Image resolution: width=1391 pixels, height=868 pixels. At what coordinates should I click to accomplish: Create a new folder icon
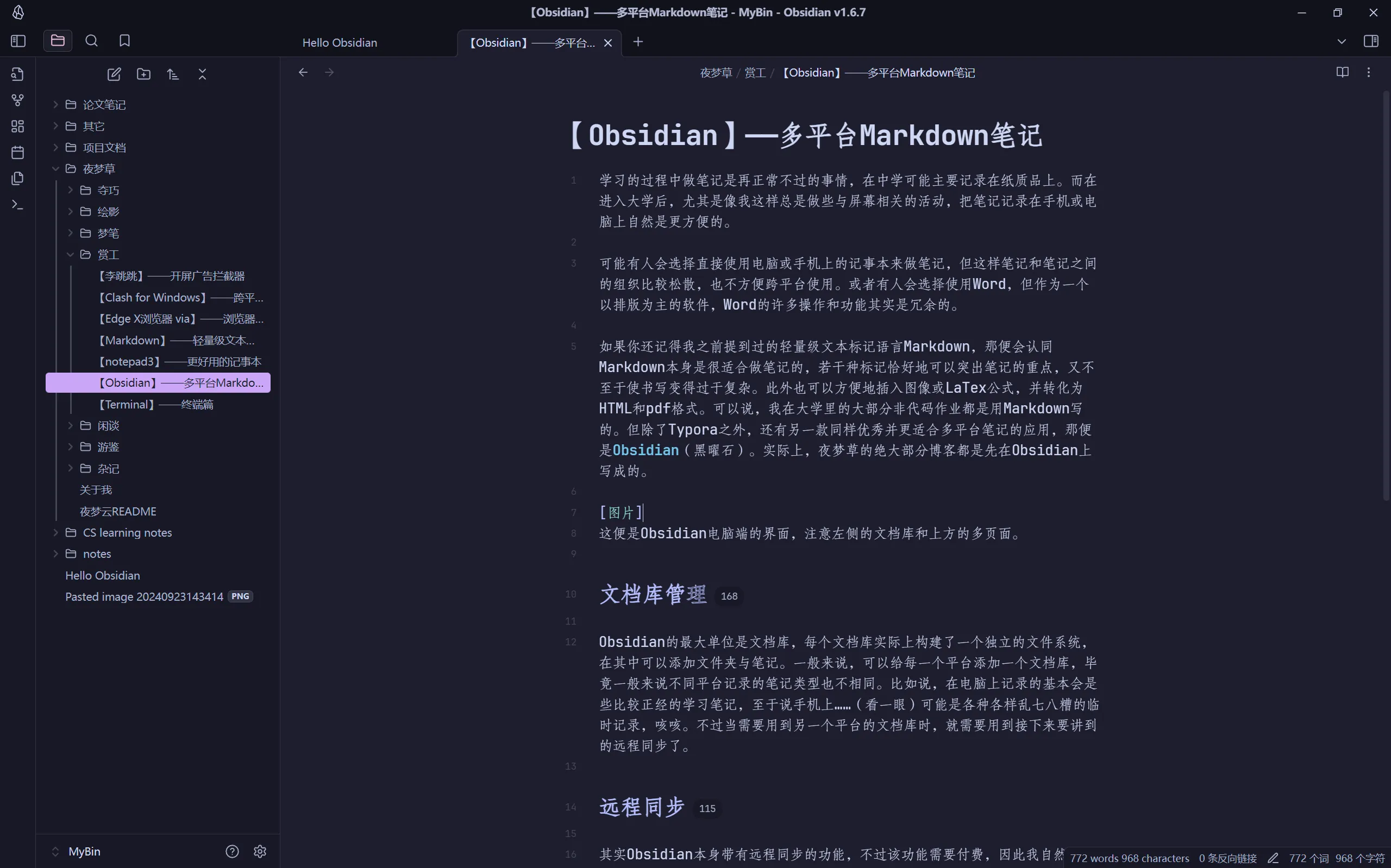tap(143, 74)
